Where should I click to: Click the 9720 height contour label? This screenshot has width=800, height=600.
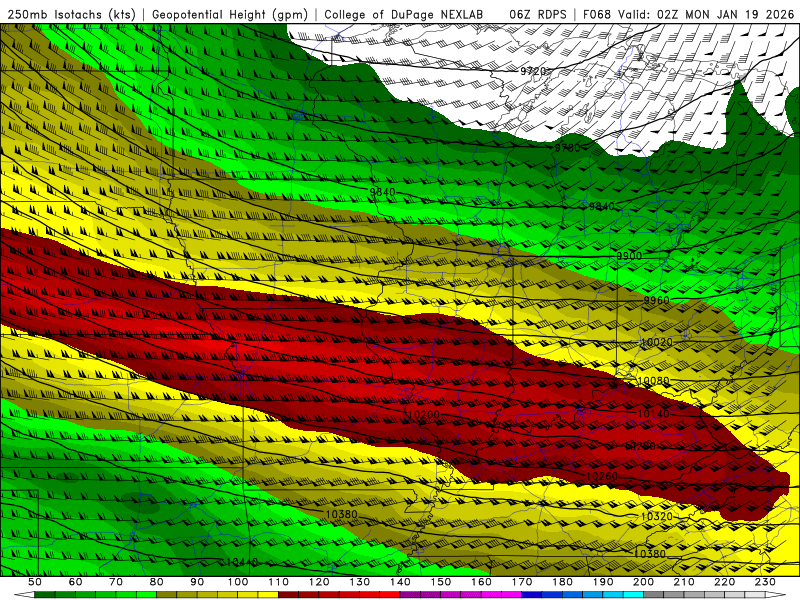533,71
